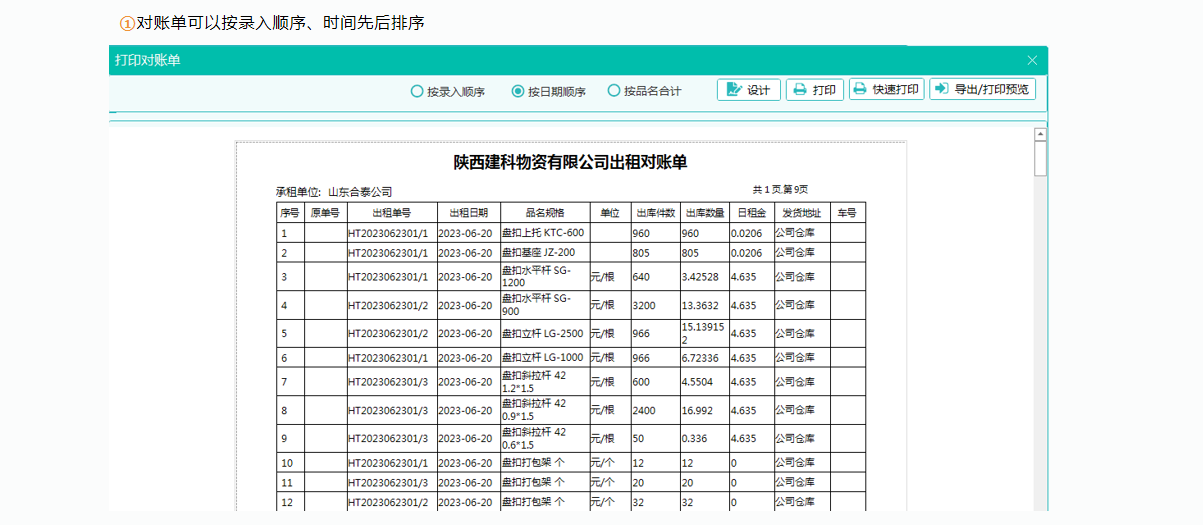Select the 按录入顺序 radio option
The image size is (1203, 525).
click(x=447, y=91)
